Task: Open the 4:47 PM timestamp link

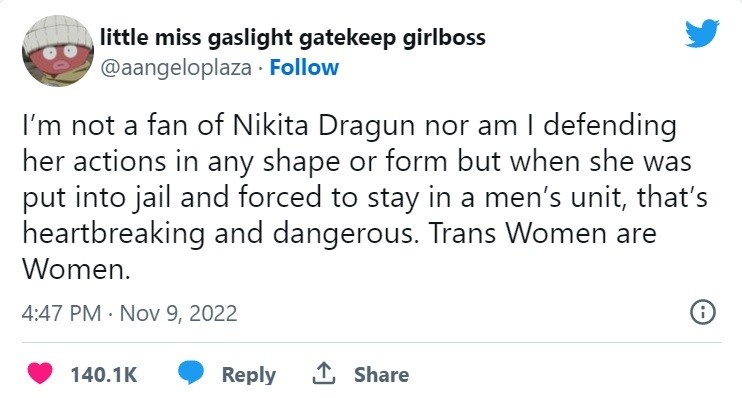Action: [x=62, y=313]
